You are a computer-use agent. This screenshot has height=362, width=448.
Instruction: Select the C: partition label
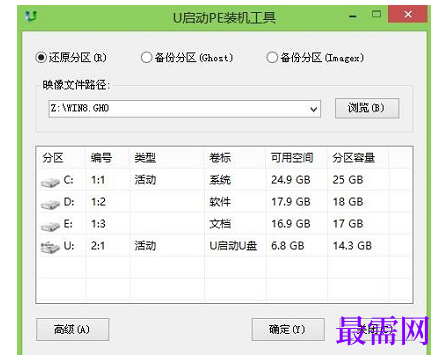tap(68, 180)
